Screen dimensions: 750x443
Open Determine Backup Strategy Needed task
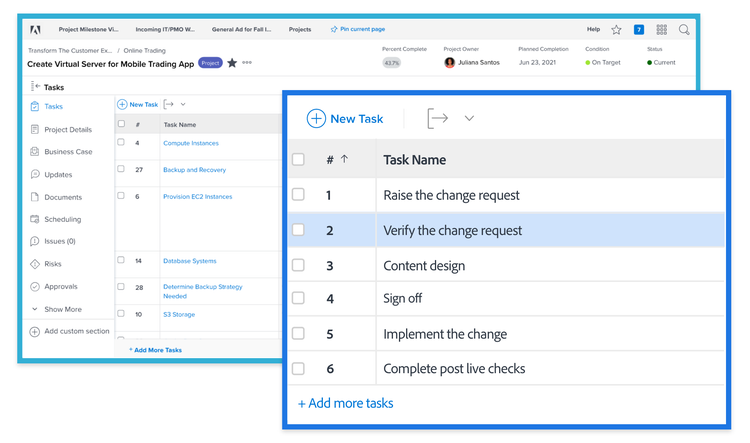point(203,291)
